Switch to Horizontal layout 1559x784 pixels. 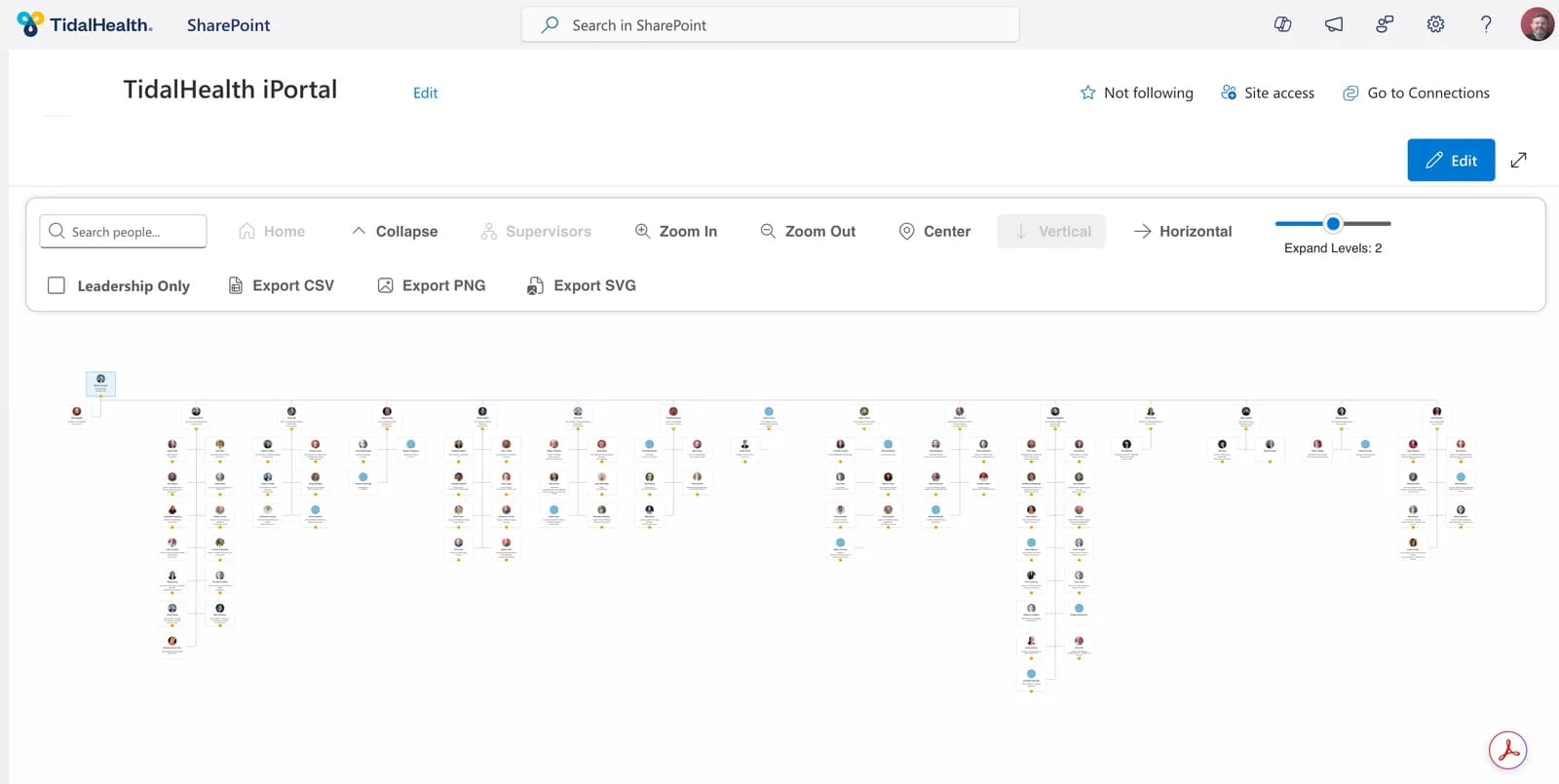pyautogui.click(x=1183, y=231)
